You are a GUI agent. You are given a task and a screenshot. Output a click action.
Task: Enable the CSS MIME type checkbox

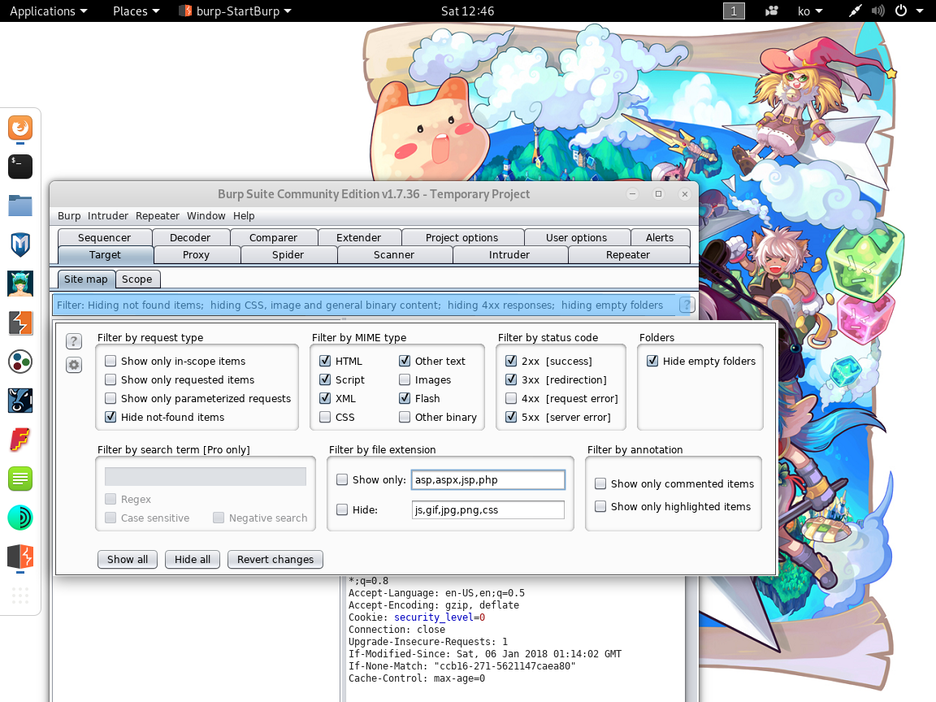click(325, 417)
